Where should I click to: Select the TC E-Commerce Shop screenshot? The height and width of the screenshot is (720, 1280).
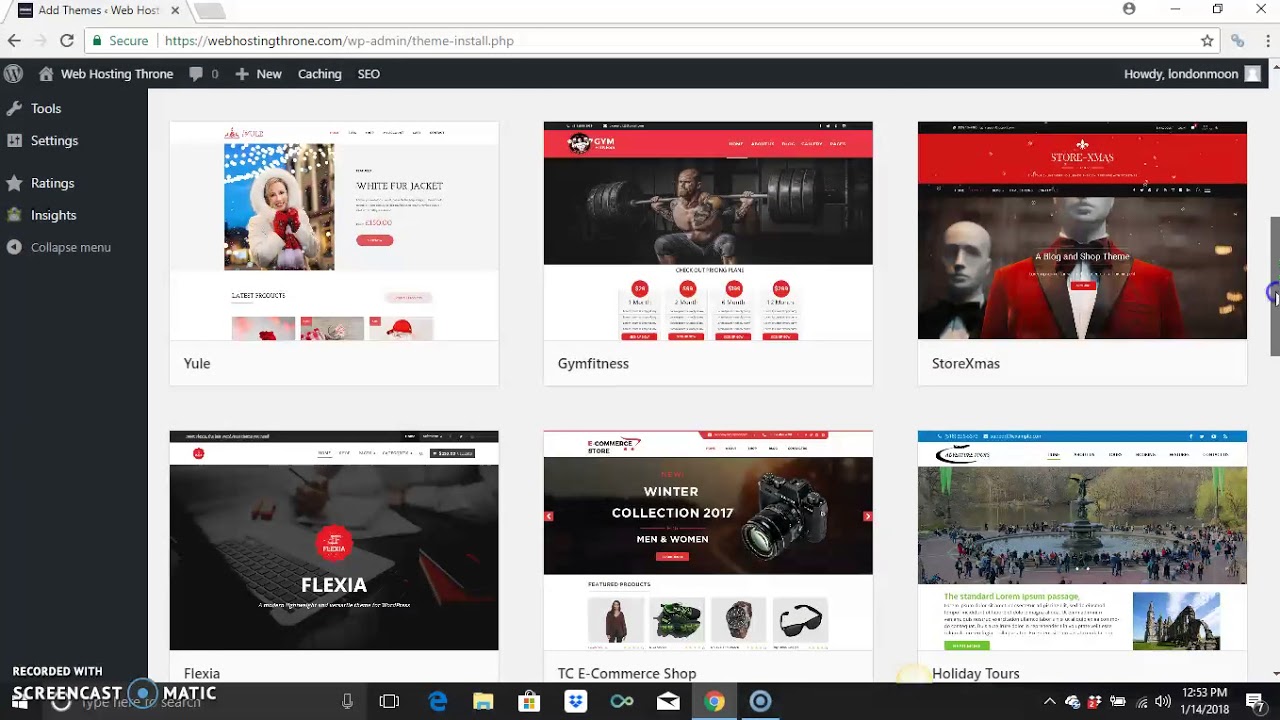point(708,540)
